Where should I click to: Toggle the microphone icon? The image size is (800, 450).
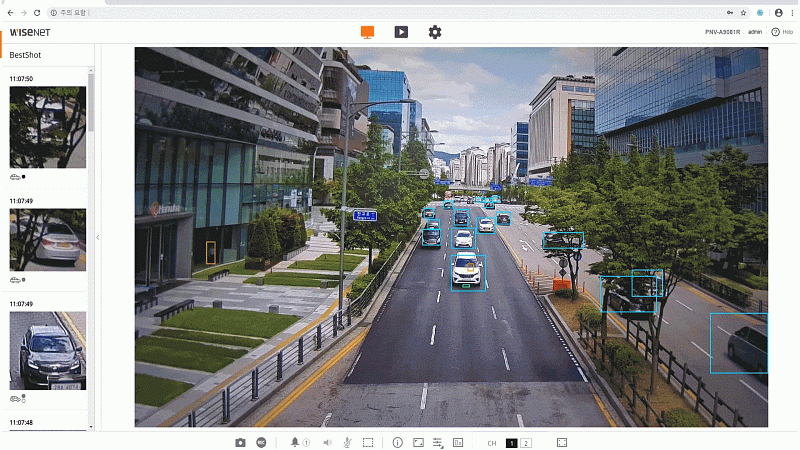(x=347, y=442)
